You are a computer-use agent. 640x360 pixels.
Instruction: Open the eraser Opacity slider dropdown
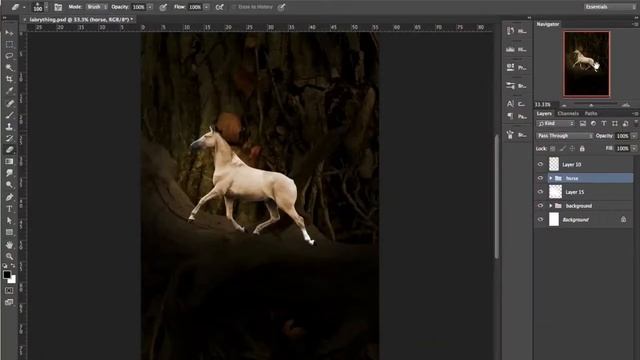[x=150, y=7]
